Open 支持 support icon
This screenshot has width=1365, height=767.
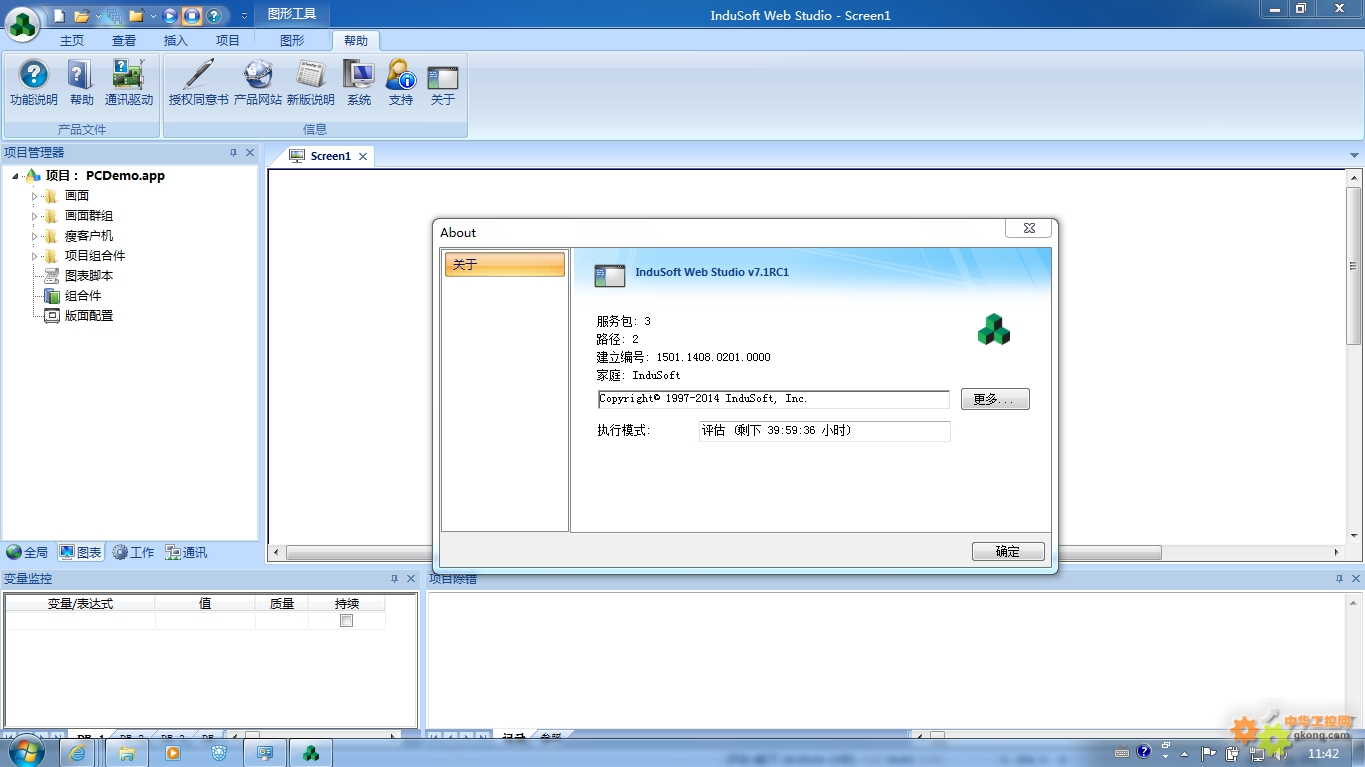pyautogui.click(x=401, y=82)
